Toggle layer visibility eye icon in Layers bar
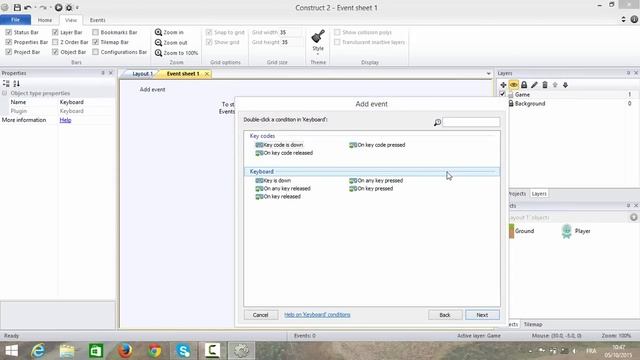Image resolution: width=640 pixels, height=360 pixels. [x=513, y=85]
